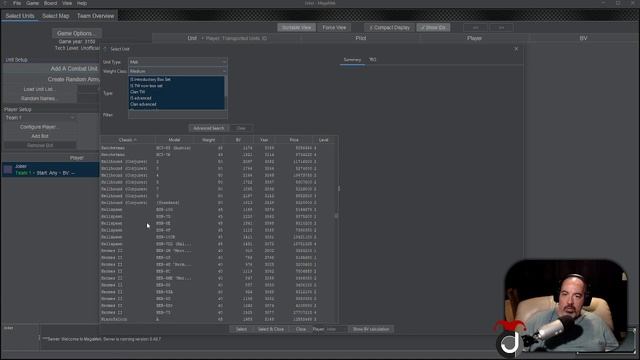Open the Summary tab
Screen dimensions: 640x360
(x=352, y=60)
